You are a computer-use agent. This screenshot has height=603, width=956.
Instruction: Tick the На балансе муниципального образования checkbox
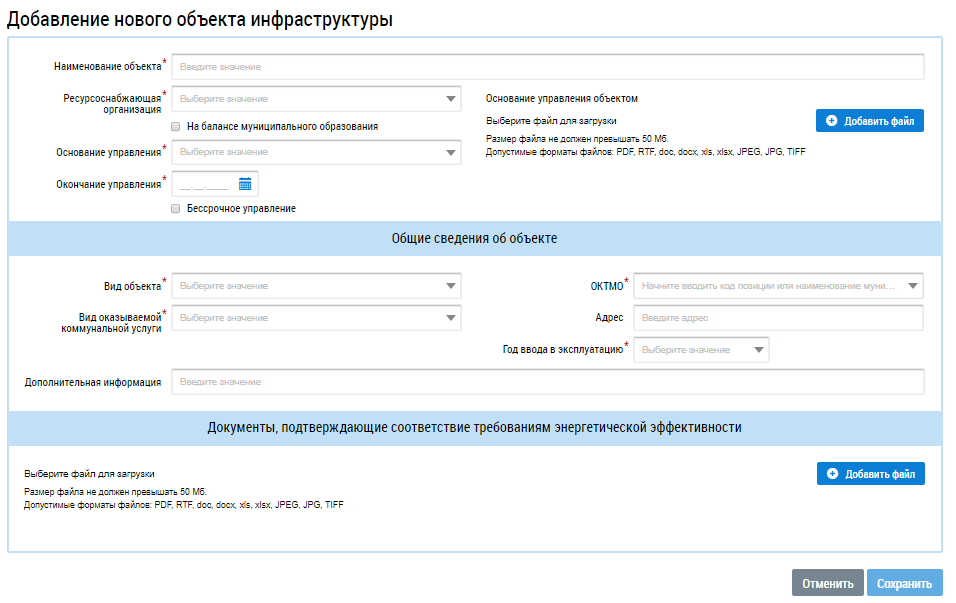point(176,127)
